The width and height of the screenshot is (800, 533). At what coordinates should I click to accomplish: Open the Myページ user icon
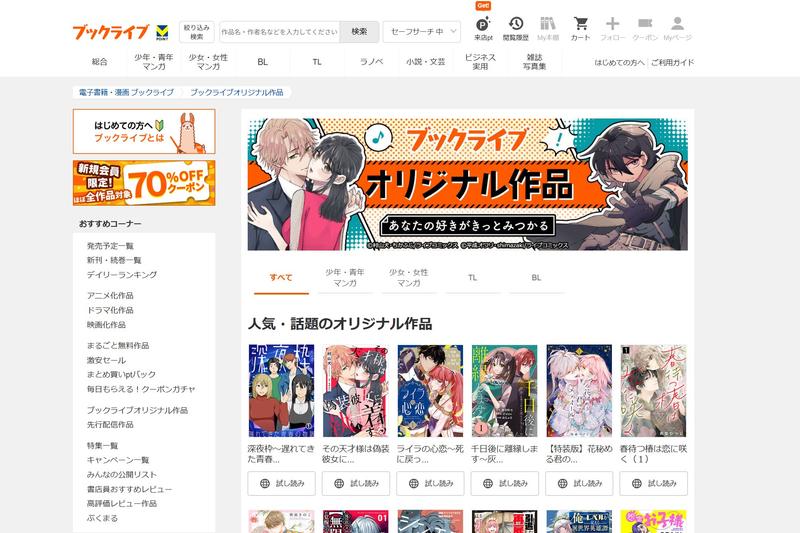click(x=678, y=29)
